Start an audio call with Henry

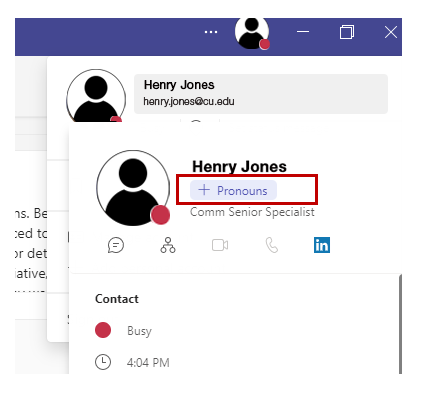(x=272, y=245)
